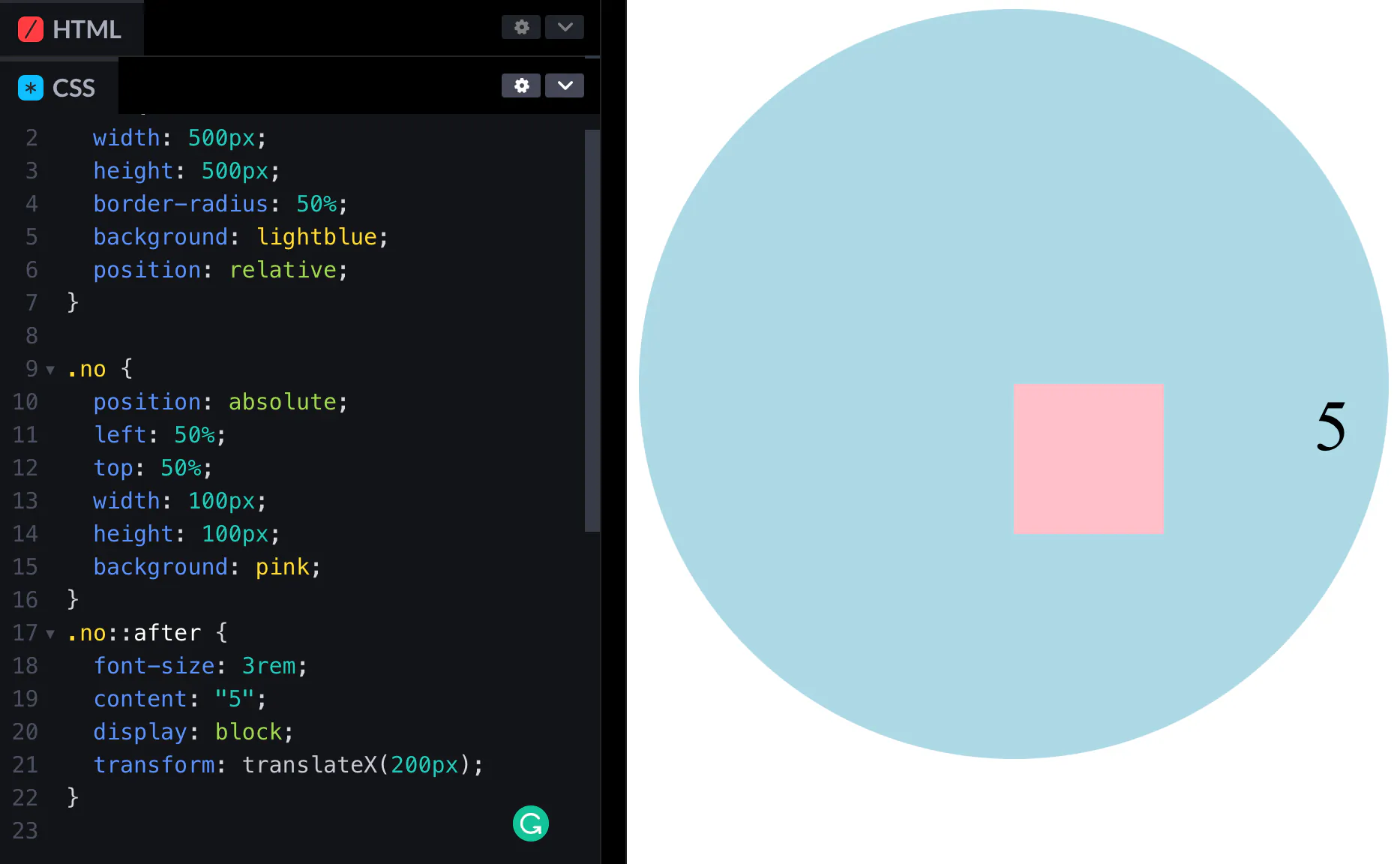1400x864 pixels.
Task: Click the red HTML slash icon
Action: pyautogui.click(x=31, y=29)
